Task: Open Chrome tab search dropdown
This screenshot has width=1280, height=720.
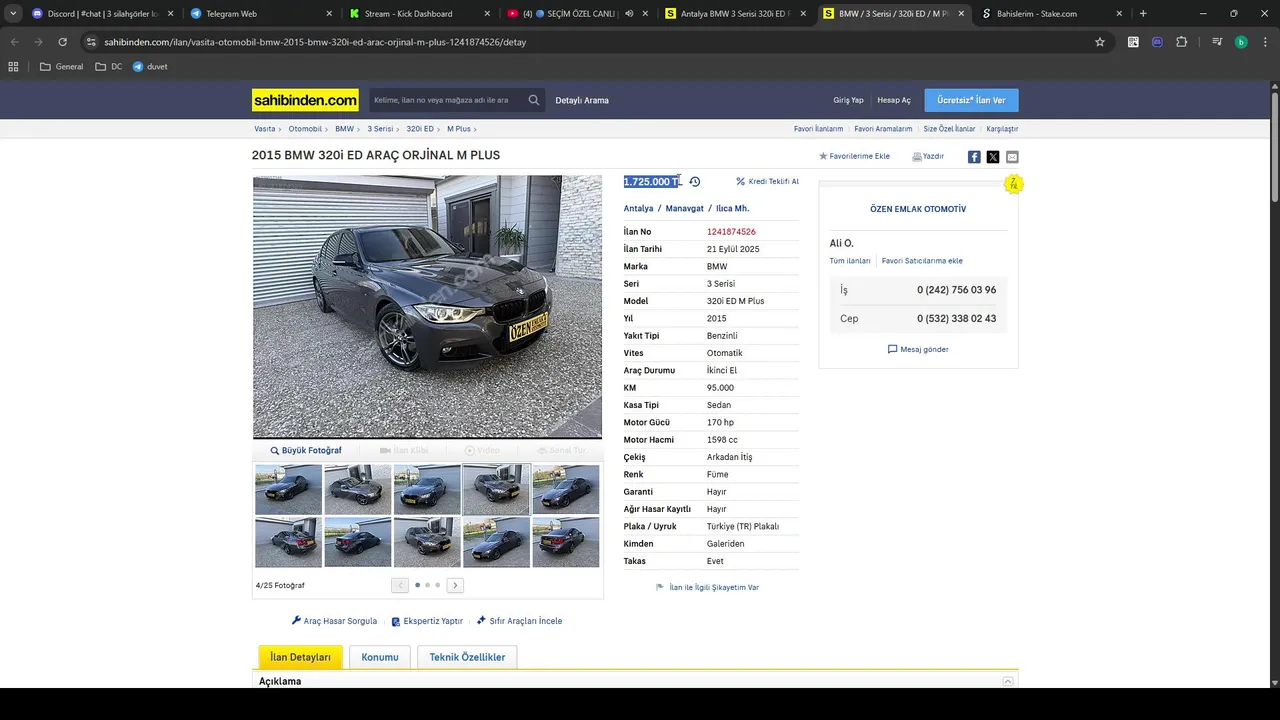Action: click(13, 14)
